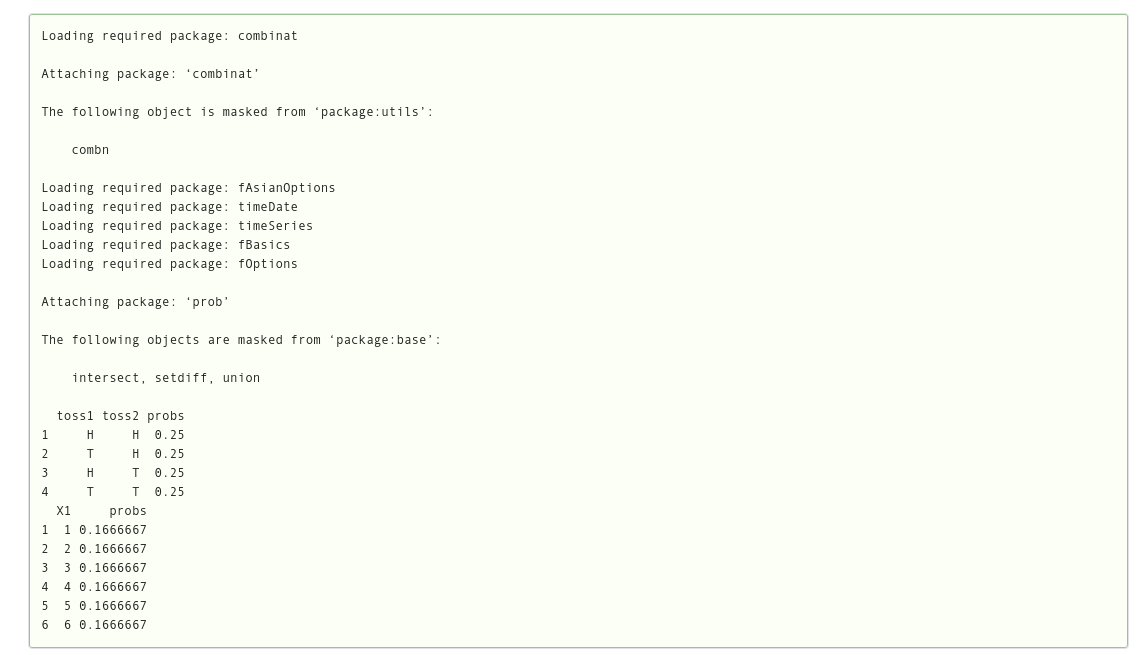This screenshot has height=655, width=1144.
Task: Click the fBasics loading line
Action: 166,245
